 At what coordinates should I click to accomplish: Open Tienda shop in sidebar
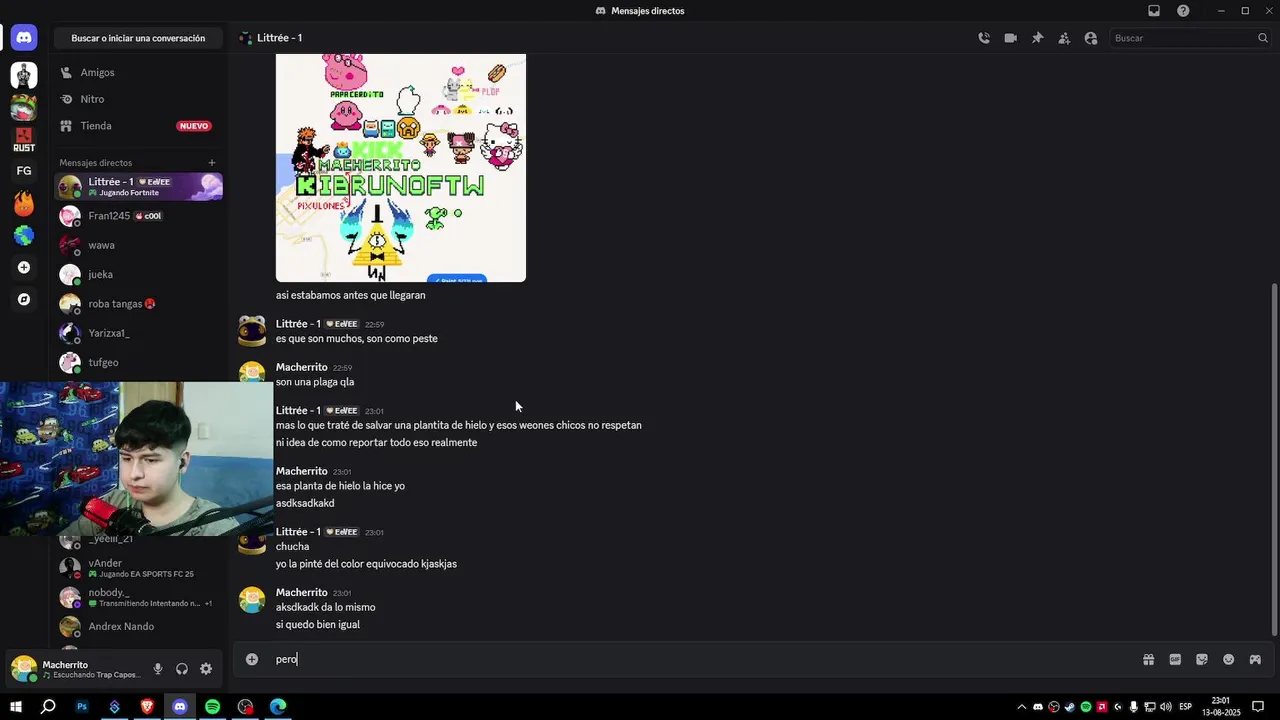click(139, 126)
